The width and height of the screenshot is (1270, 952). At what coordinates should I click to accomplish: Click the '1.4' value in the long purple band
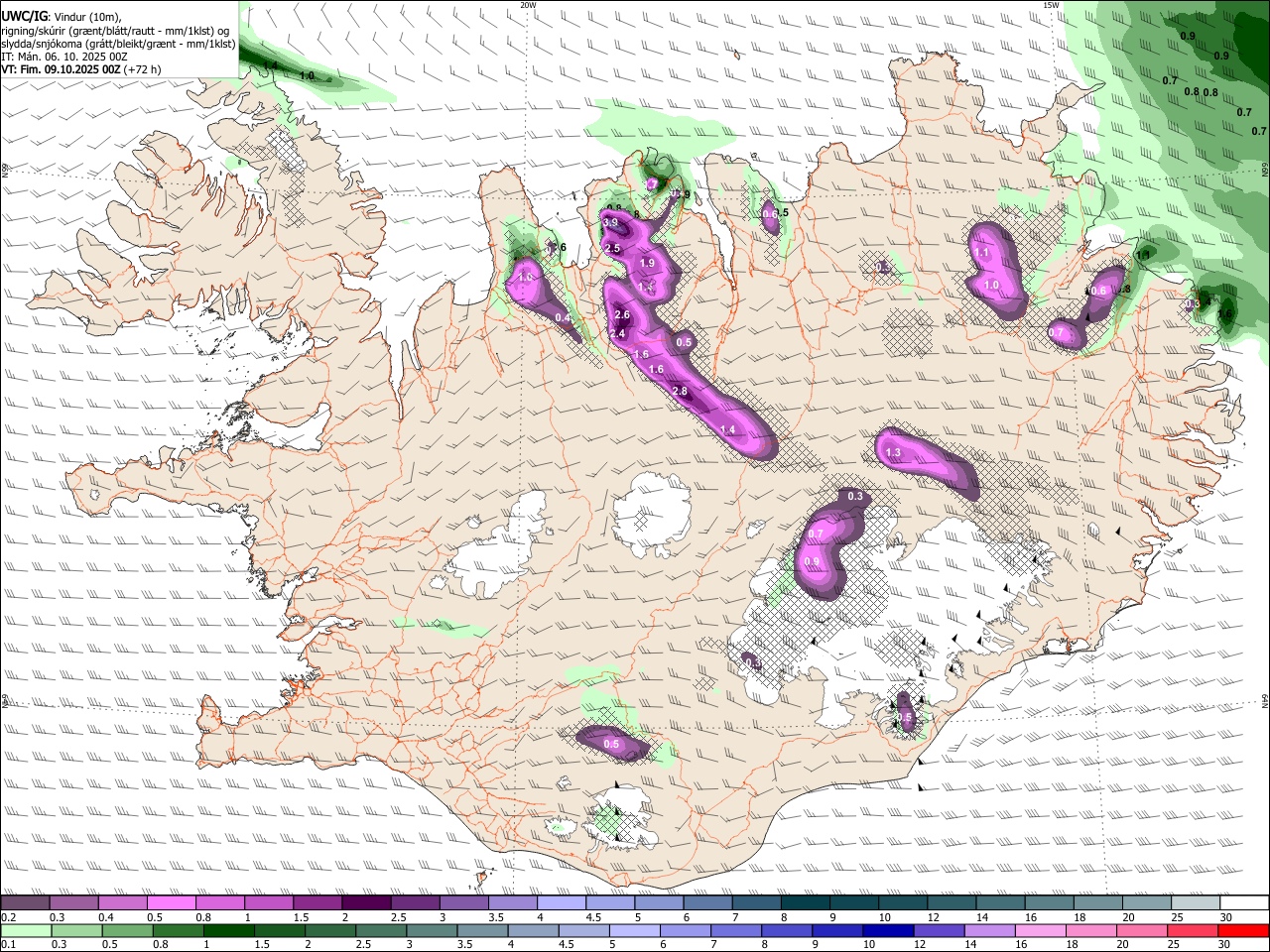point(727,430)
